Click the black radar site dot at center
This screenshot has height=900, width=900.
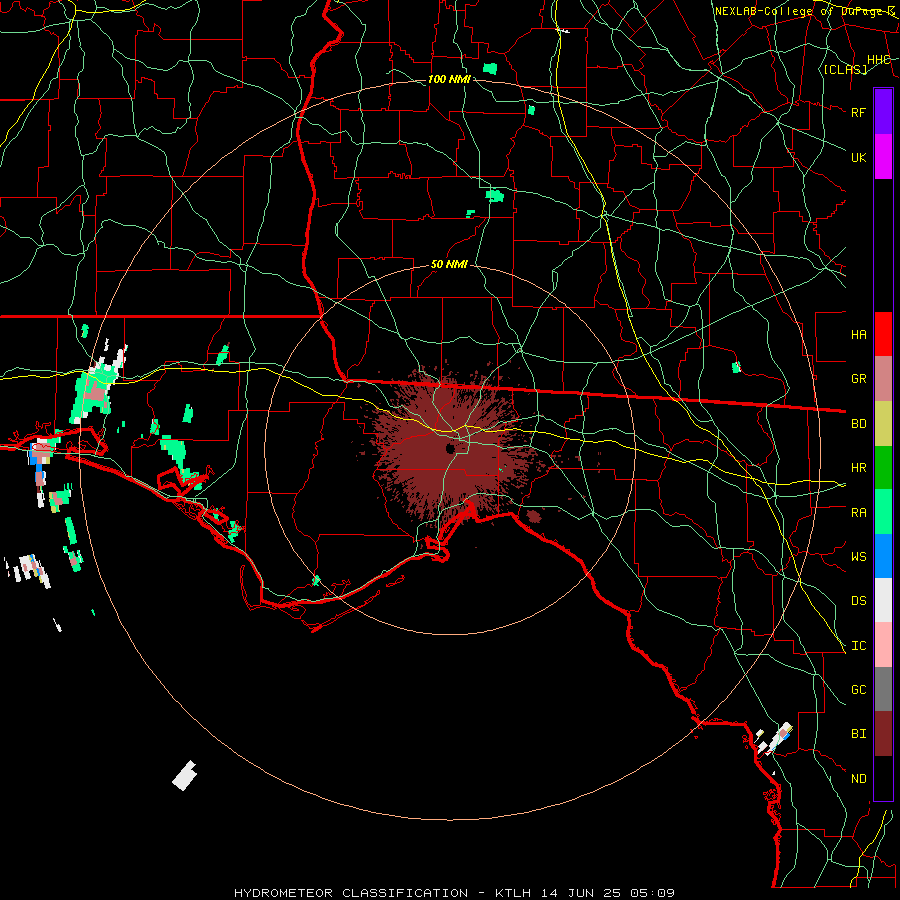451,448
